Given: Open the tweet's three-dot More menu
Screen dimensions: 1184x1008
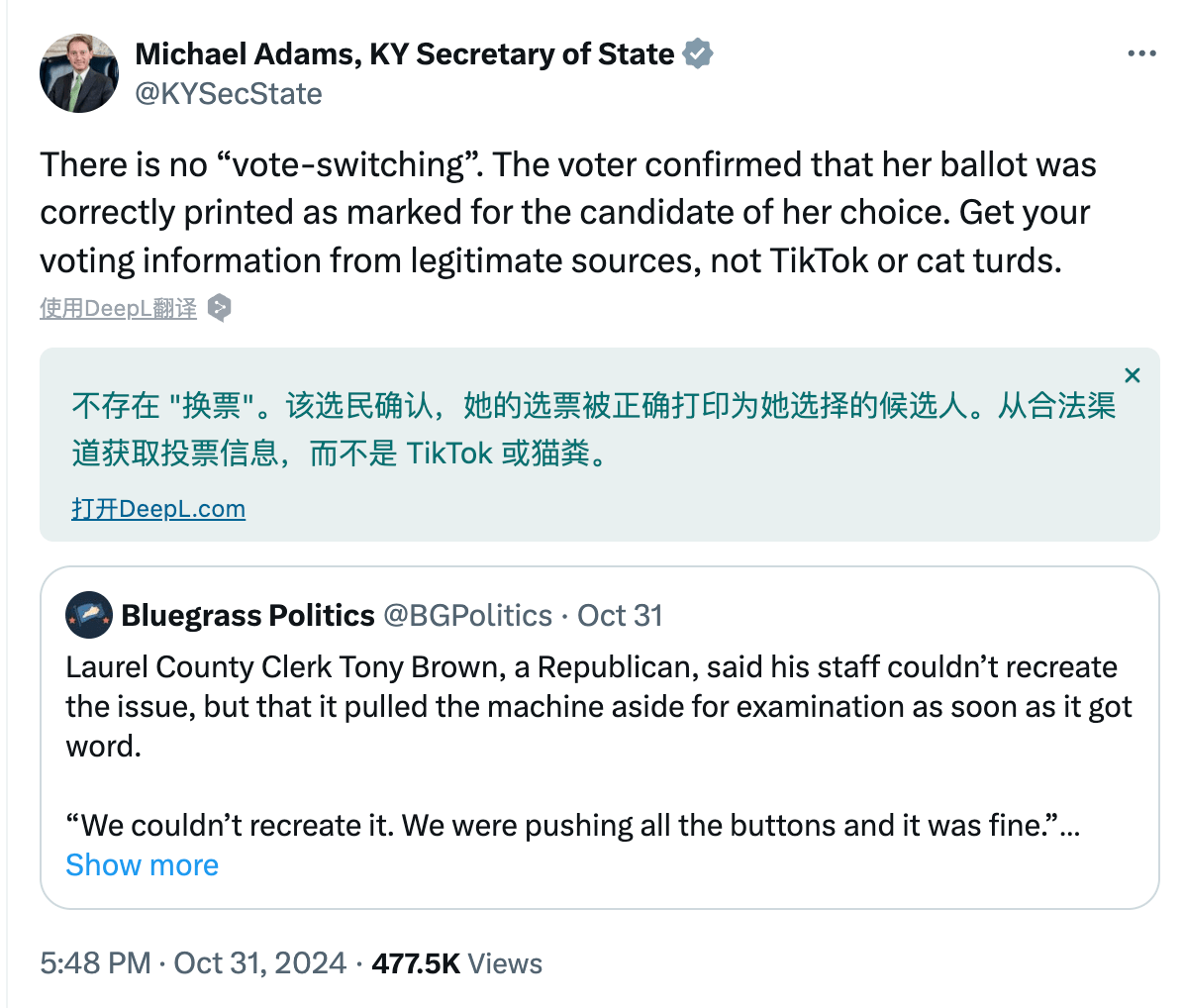Looking at the screenshot, I should 1141,54.
